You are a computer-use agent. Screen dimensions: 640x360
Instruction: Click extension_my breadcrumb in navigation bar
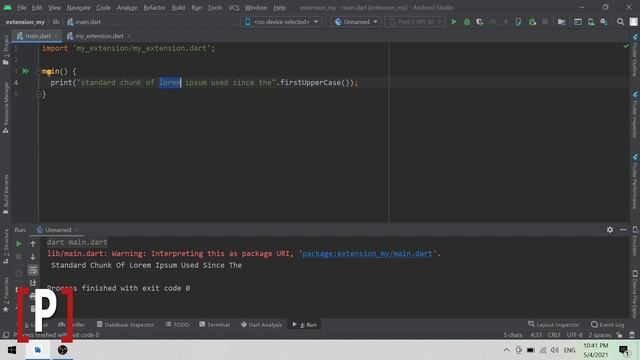click(x=25, y=22)
